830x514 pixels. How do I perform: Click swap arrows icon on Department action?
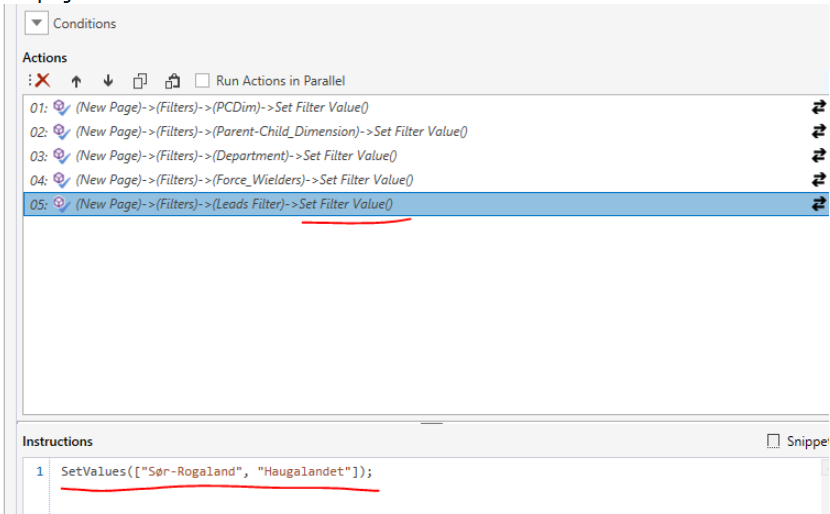coord(818,155)
